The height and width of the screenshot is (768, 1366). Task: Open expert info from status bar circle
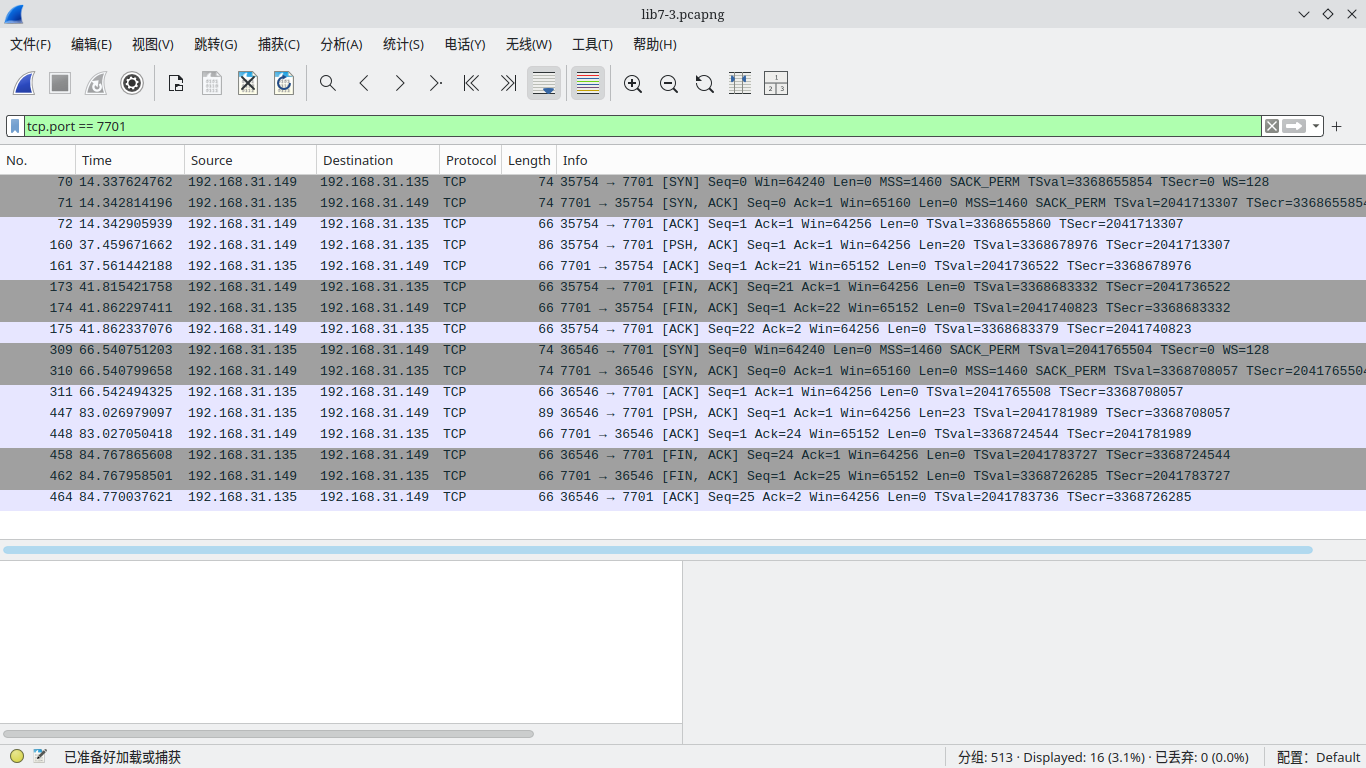[17, 757]
